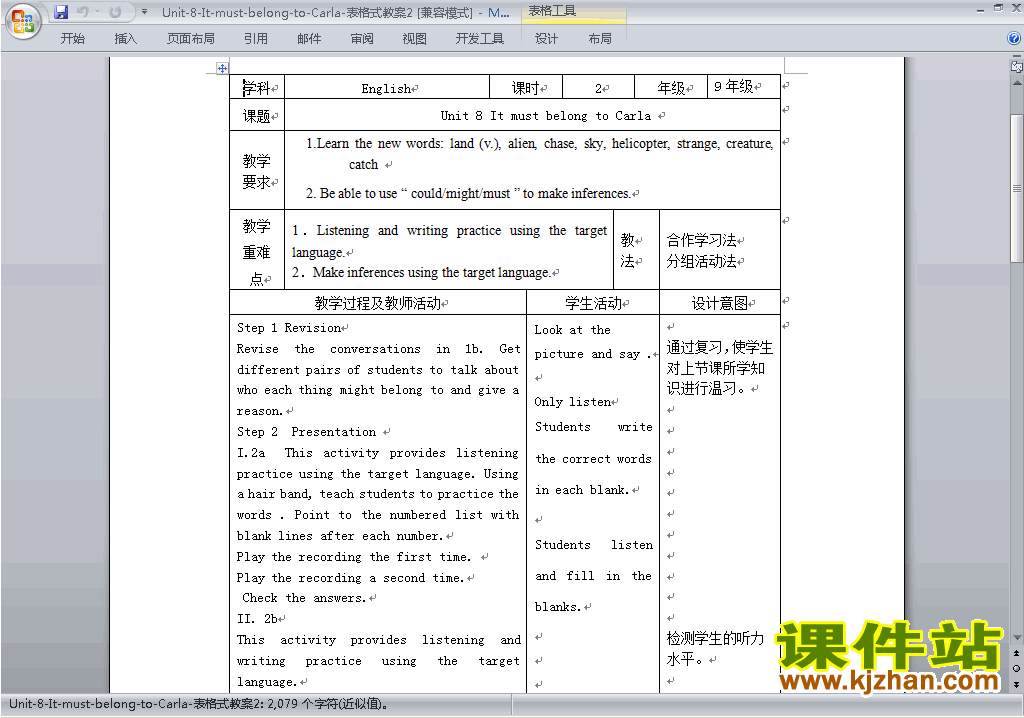
Task: Open the 审阅 ribbon tab
Action: [362, 39]
